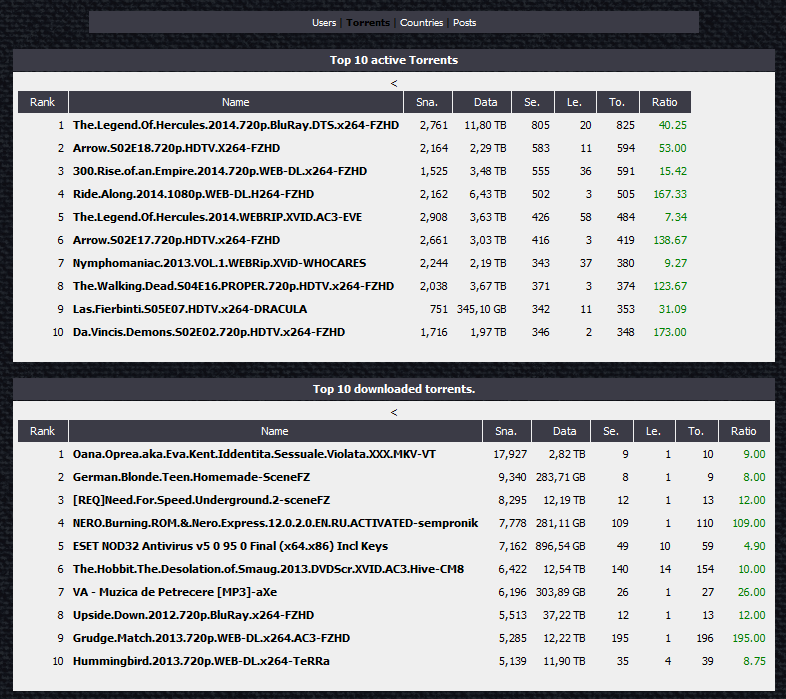Switch to the Countries tab
The image size is (786, 699).
point(421,23)
